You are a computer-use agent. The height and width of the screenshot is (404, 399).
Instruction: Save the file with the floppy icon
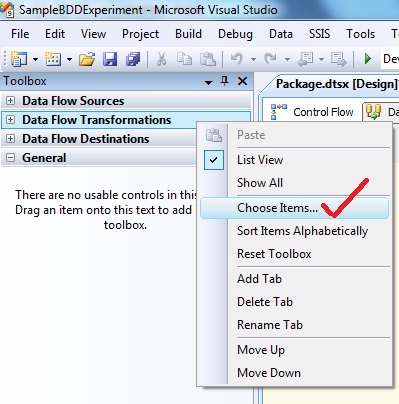pyautogui.click(x=110, y=59)
